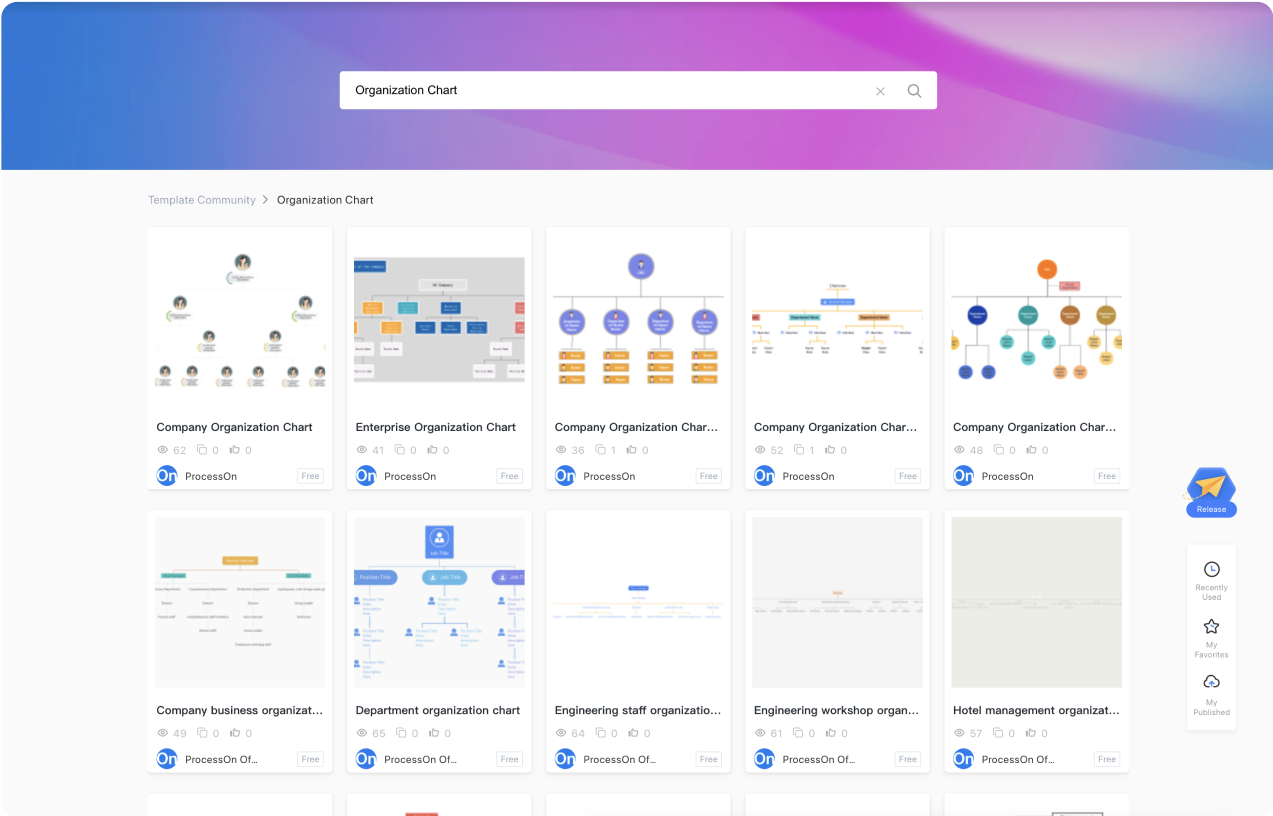
Task: Open Recently Used clock icon
Action: [x=1211, y=569]
